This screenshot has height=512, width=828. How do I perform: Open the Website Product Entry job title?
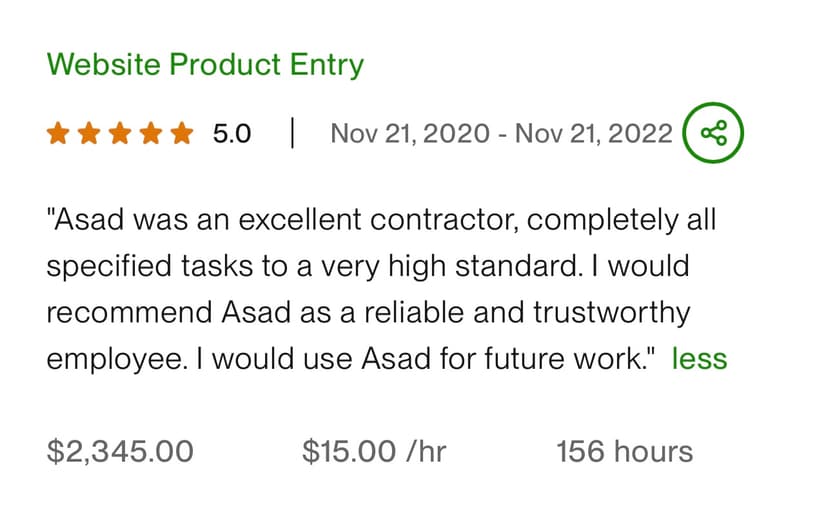(x=205, y=65)
